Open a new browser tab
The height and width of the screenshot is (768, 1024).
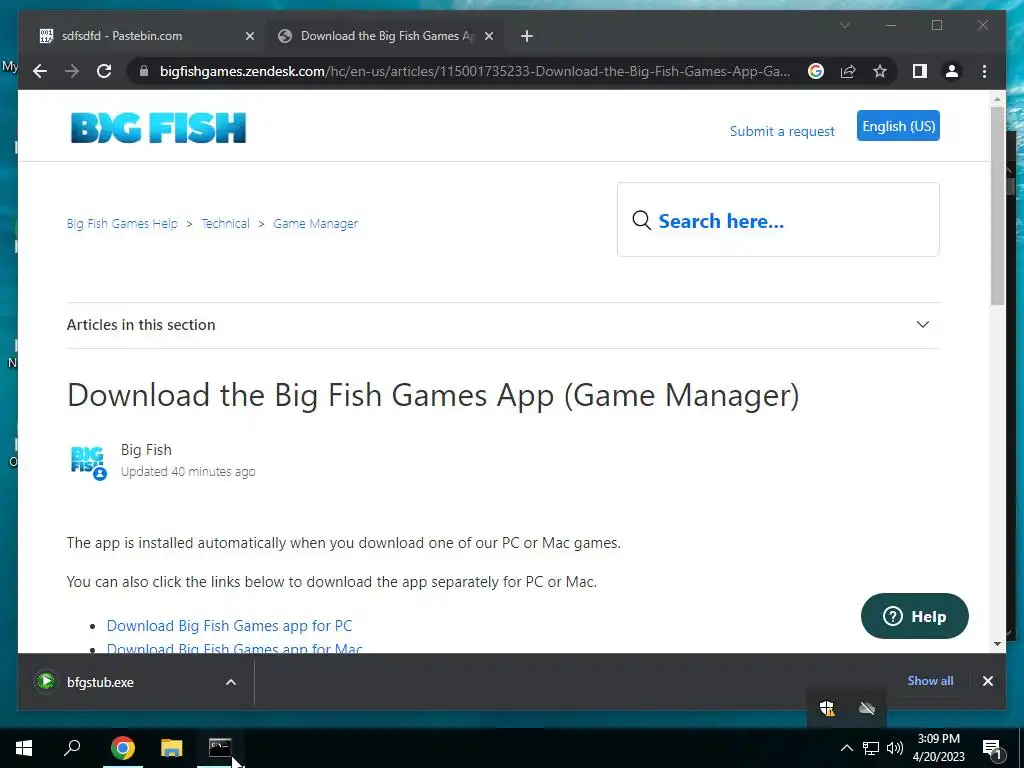click(527, 36)
